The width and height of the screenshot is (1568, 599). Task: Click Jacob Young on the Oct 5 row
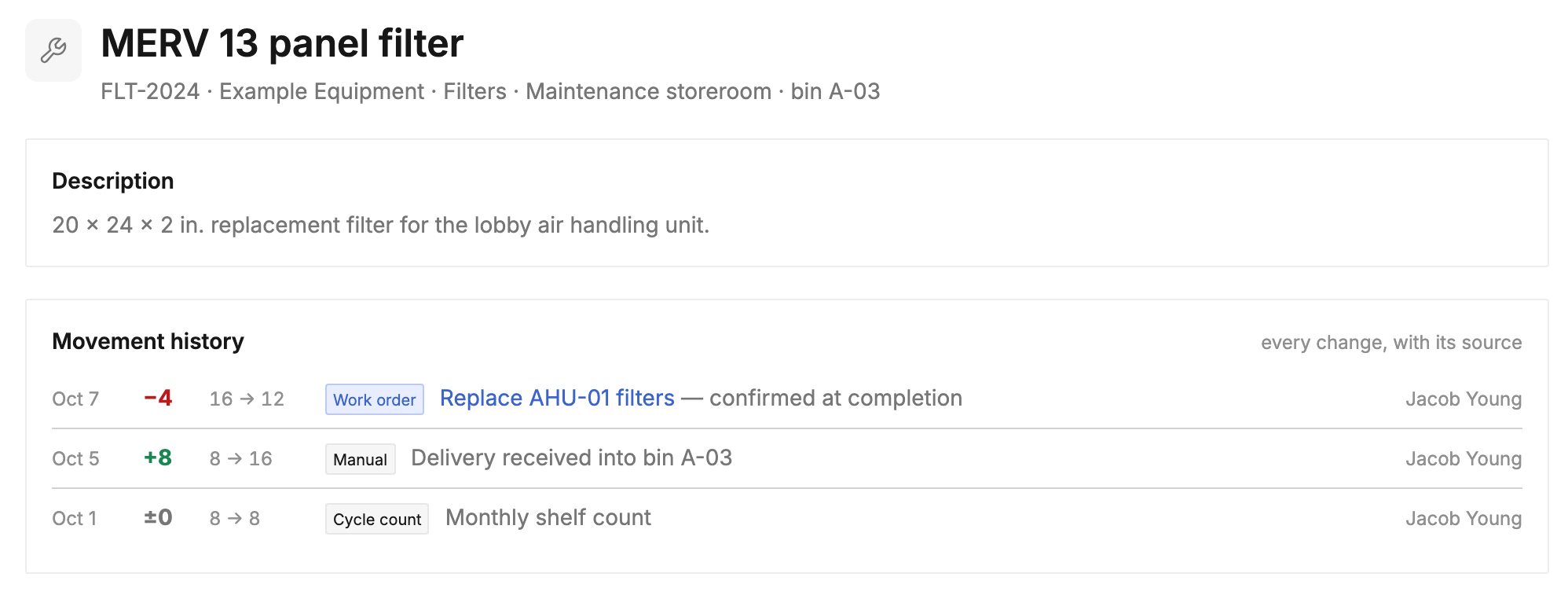[x=1464, y=459]
